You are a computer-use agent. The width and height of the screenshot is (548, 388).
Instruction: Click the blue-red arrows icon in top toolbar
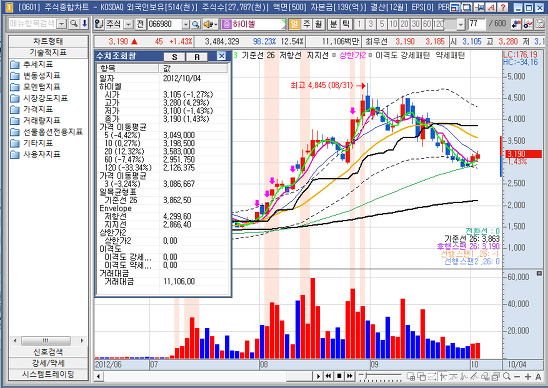click(516, 24)
